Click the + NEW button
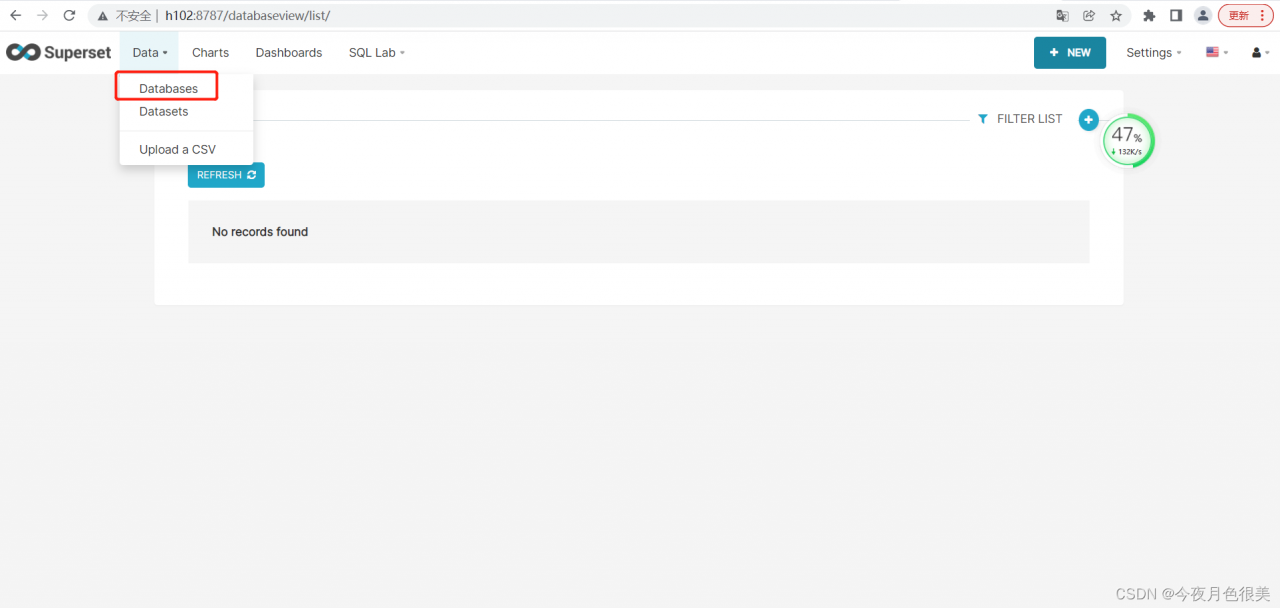 coord(1070,52)
